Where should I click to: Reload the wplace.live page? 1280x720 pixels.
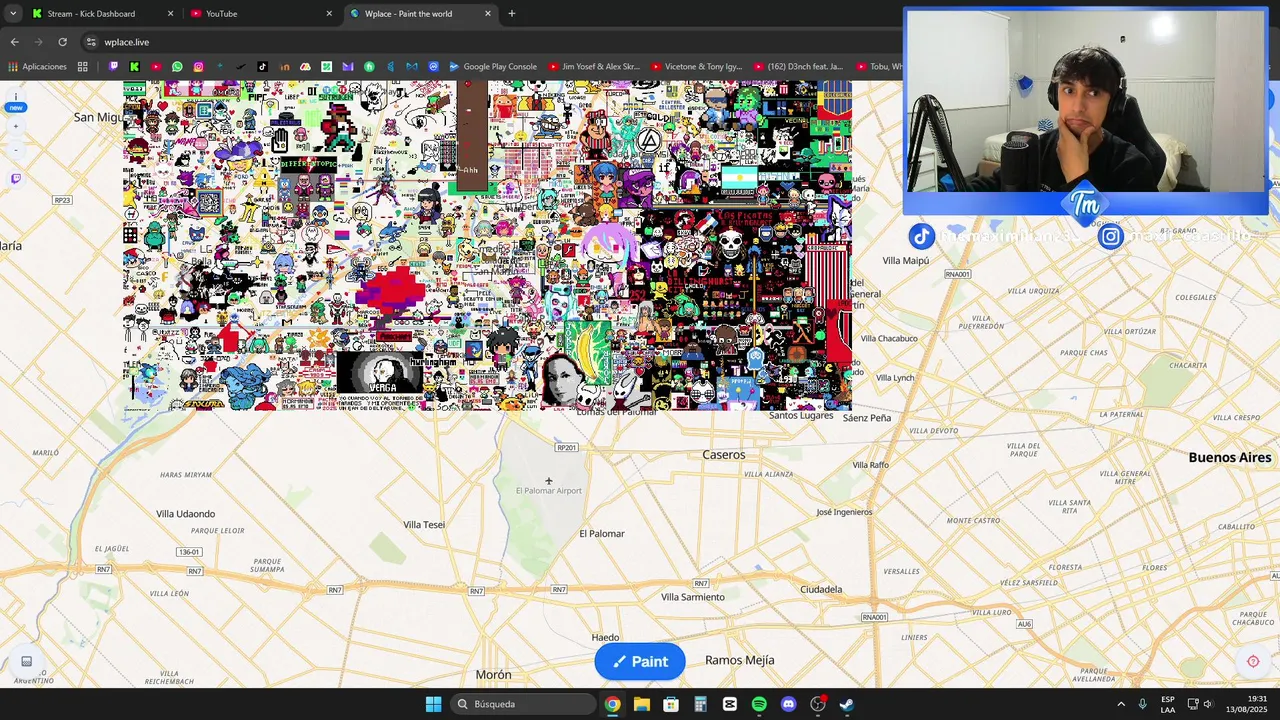[x=62, y=42]
